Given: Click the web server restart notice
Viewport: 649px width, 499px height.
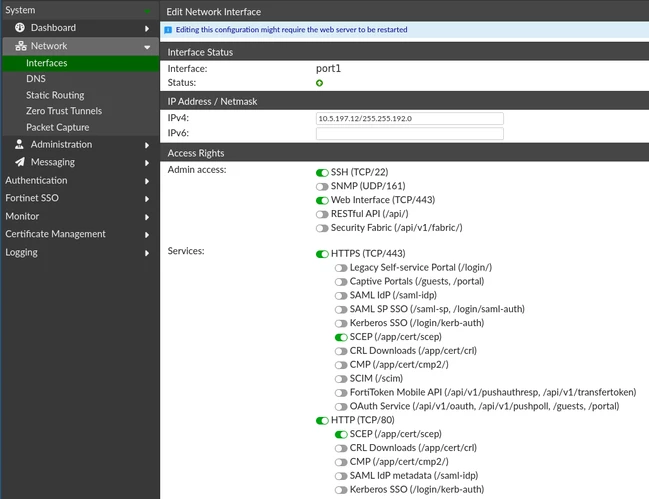Looking at the screenshot, I should [291, 30].
